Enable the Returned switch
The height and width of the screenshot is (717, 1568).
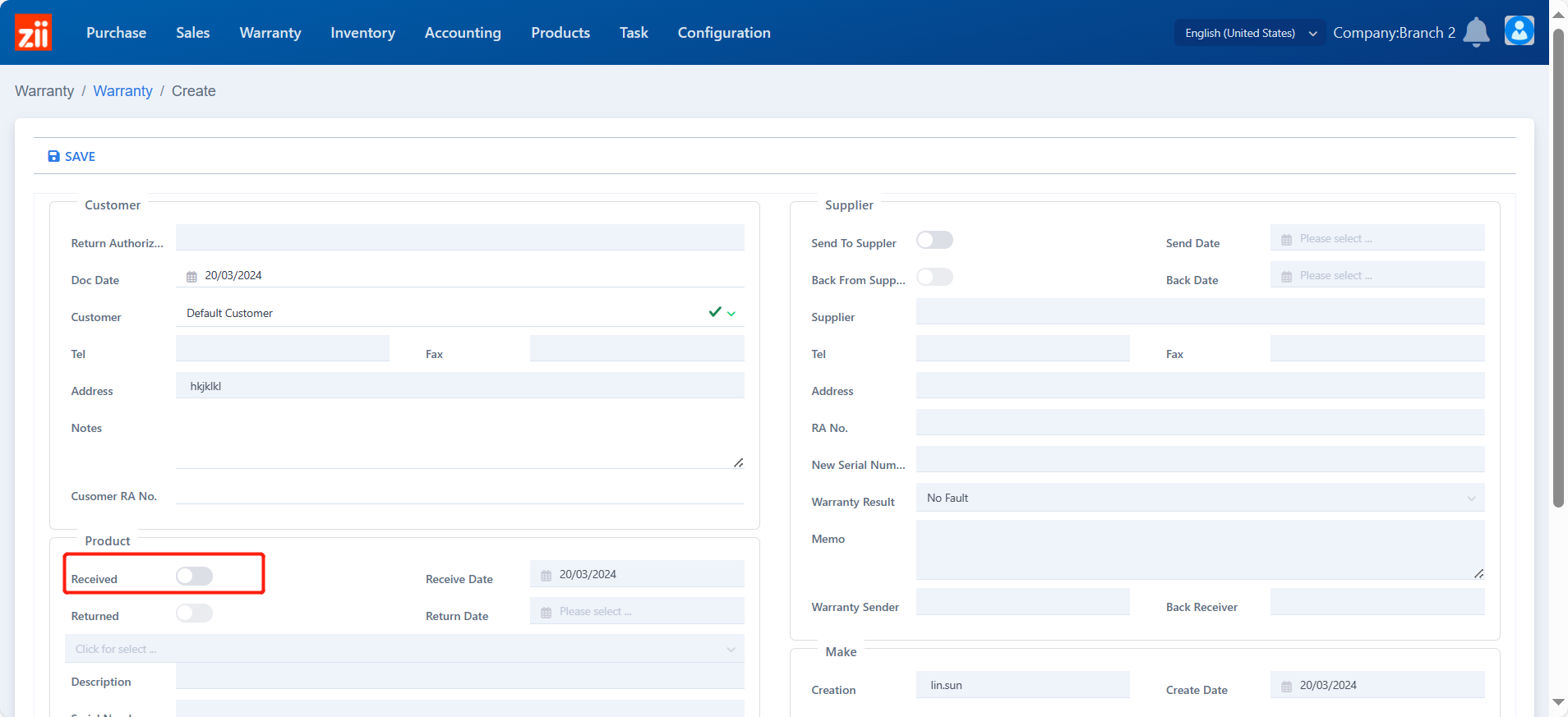[x=194, y=614]
